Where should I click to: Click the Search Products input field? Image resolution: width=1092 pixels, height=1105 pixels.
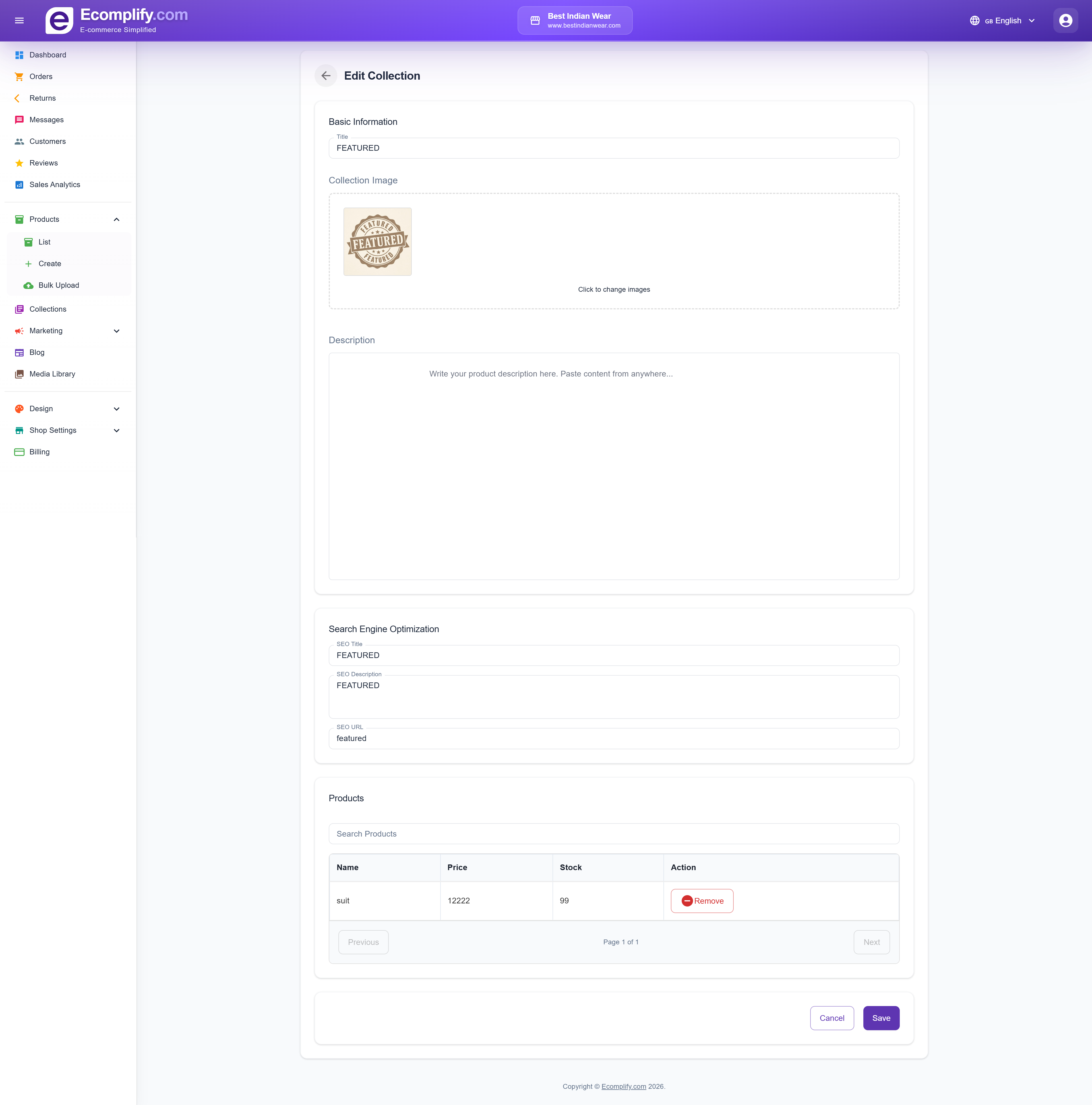613,834
